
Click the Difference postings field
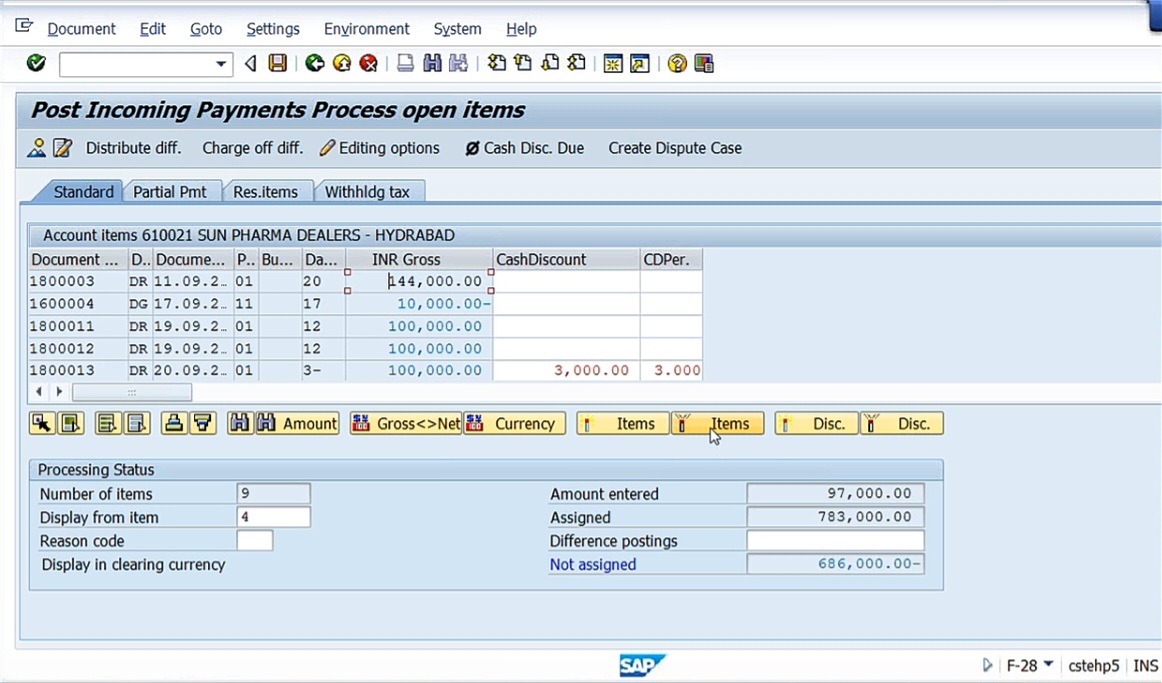click(835, 541)
